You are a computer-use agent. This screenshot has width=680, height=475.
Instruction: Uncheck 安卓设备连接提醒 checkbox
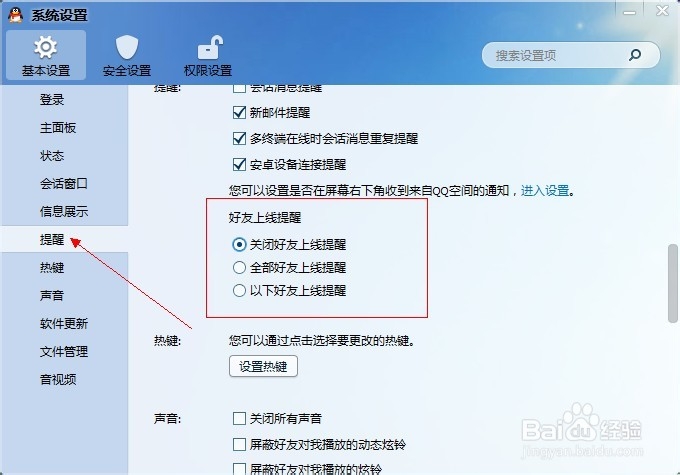tap(239, 164)
